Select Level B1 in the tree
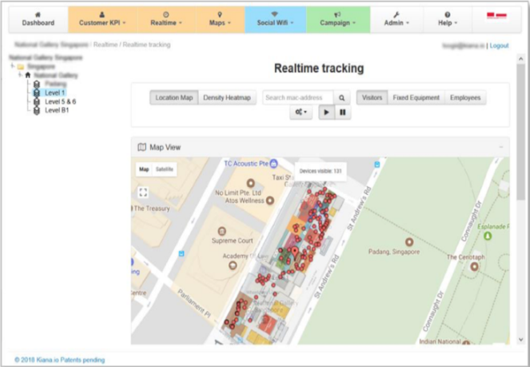530x367 pixels. click(x=56, y=110)
